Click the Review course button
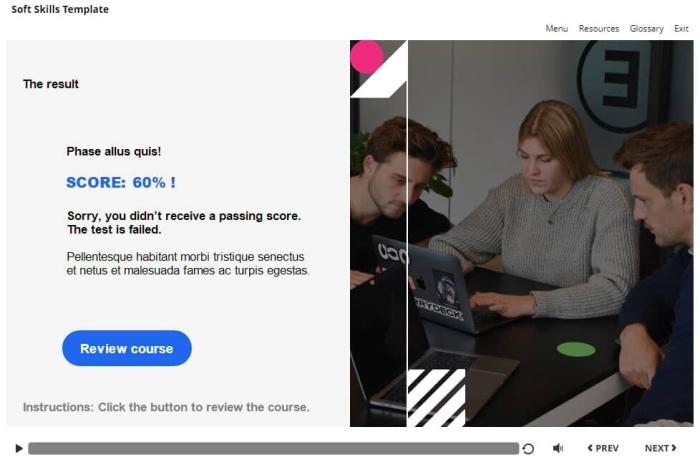The image size is (700, 470). coord(127,348)
